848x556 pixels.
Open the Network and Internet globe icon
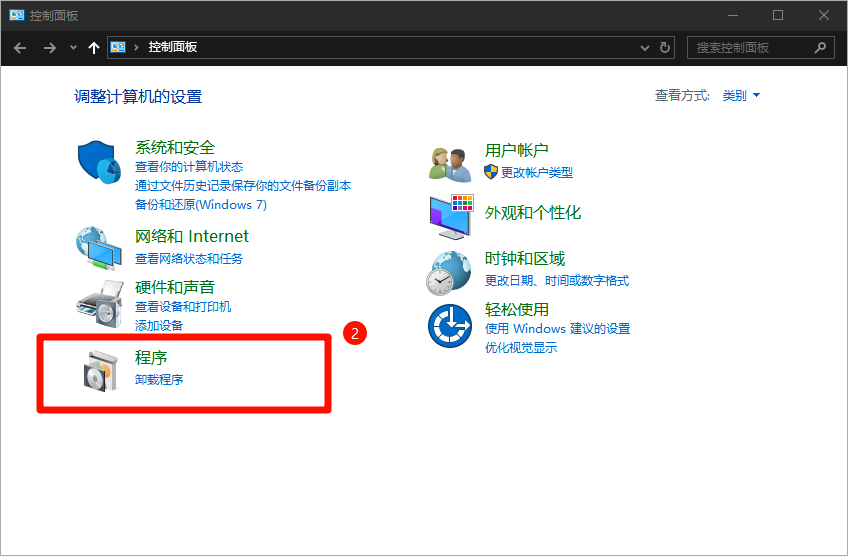[x=99, y=248]
